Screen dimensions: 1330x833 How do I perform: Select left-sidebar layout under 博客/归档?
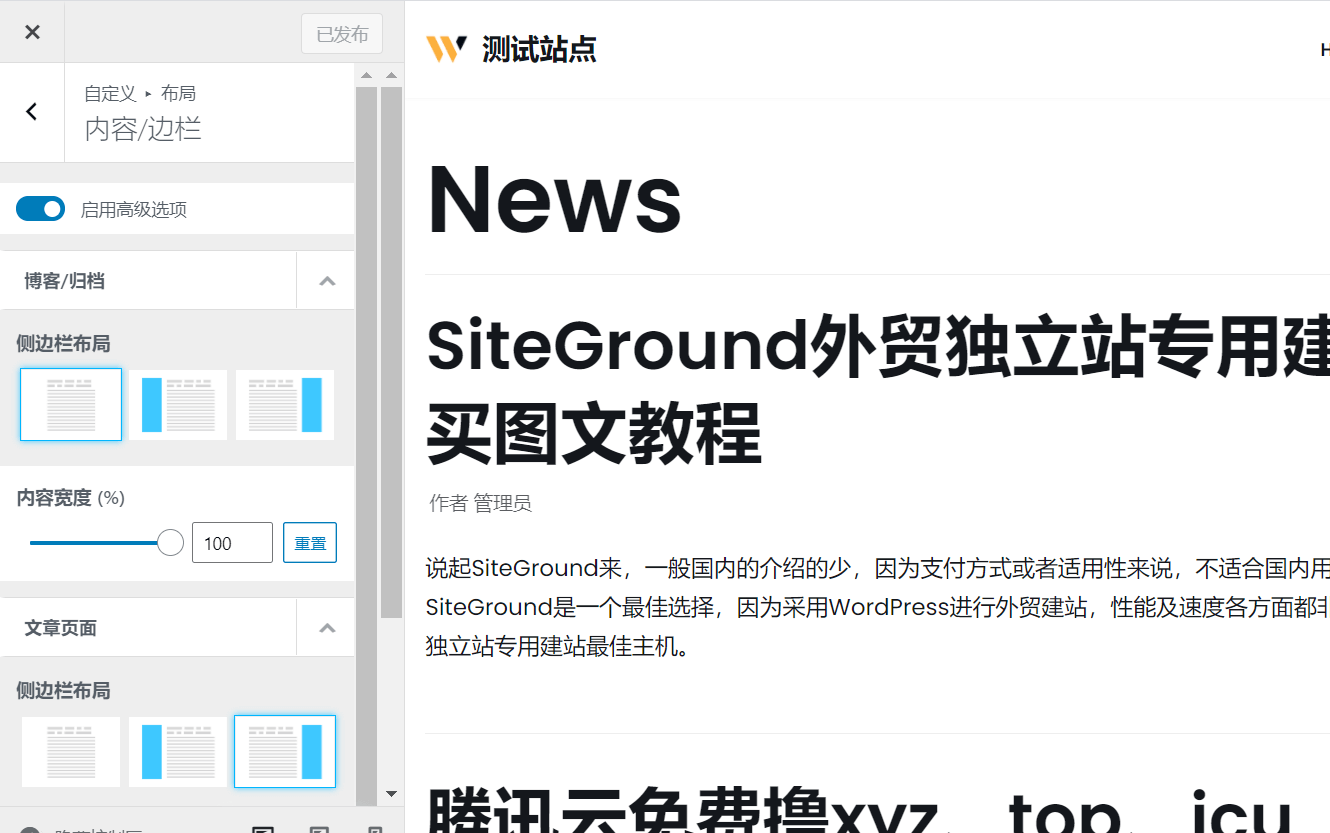[x=178, y=404]
